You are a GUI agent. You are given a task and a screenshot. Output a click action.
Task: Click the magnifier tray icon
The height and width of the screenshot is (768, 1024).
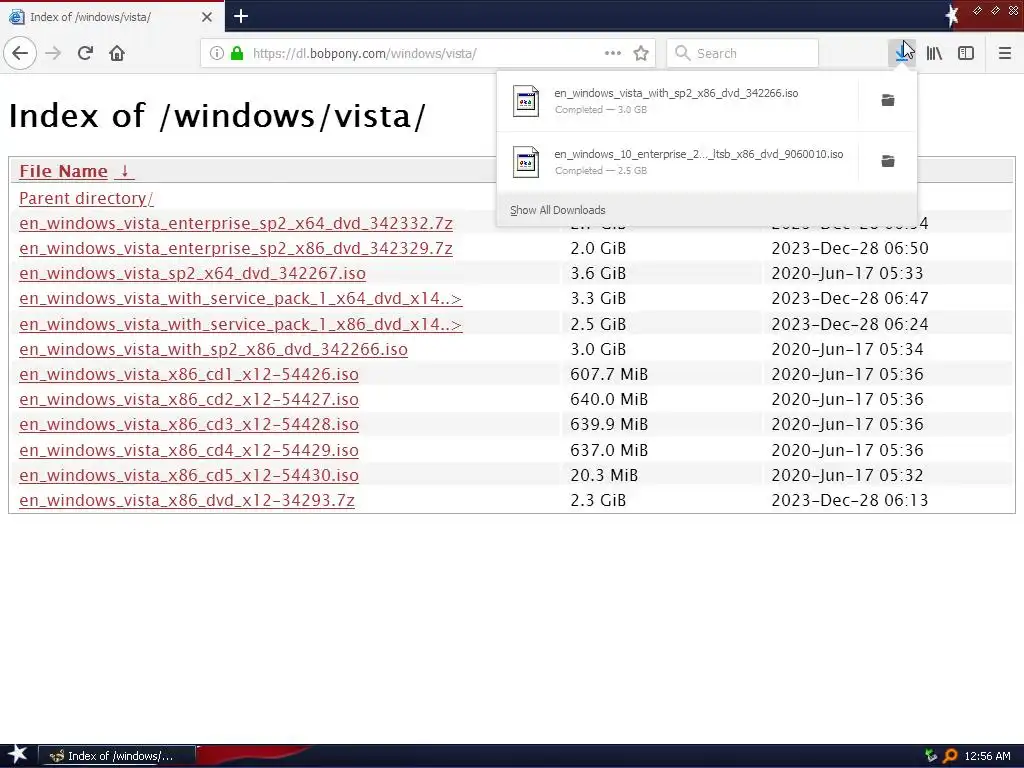click(x=950, y=756)
